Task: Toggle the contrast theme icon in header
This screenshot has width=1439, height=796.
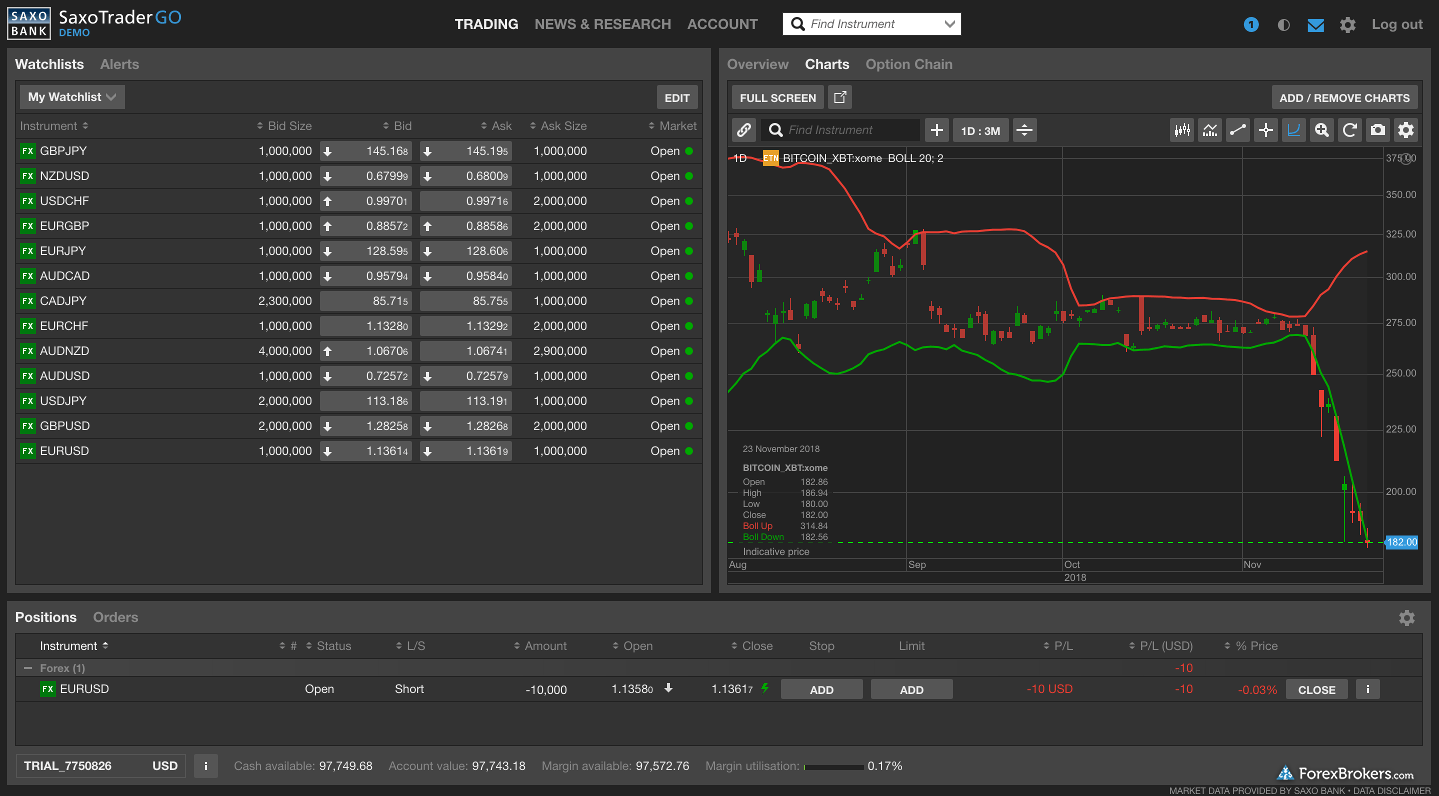Action: point(1284,25)
